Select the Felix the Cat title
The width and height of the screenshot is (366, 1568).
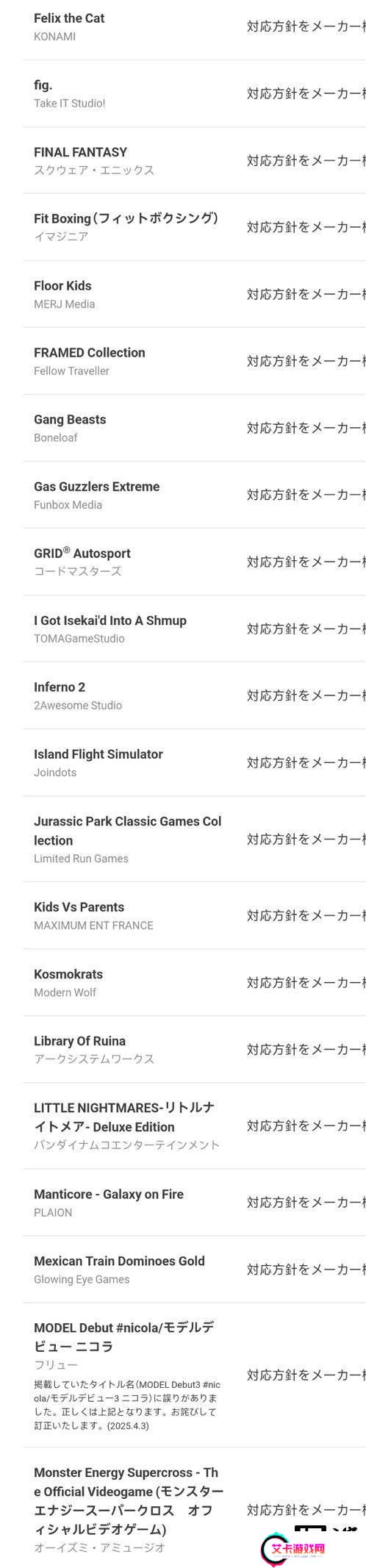[x=69, y=18]
